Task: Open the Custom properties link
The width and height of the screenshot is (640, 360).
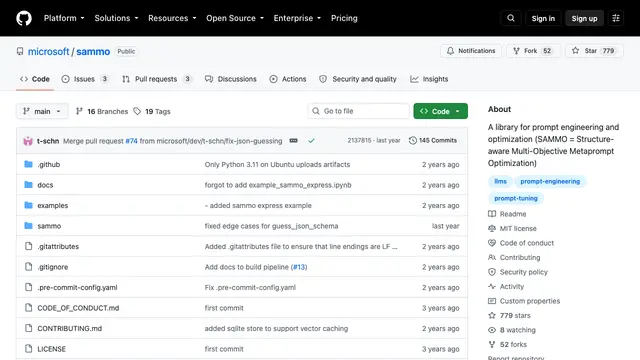Action: tap(530, 301)
